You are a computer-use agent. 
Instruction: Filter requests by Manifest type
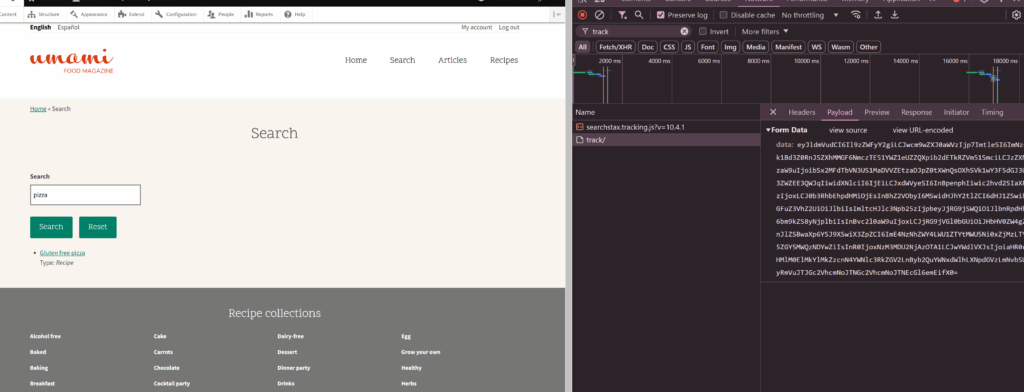(788, 47)
